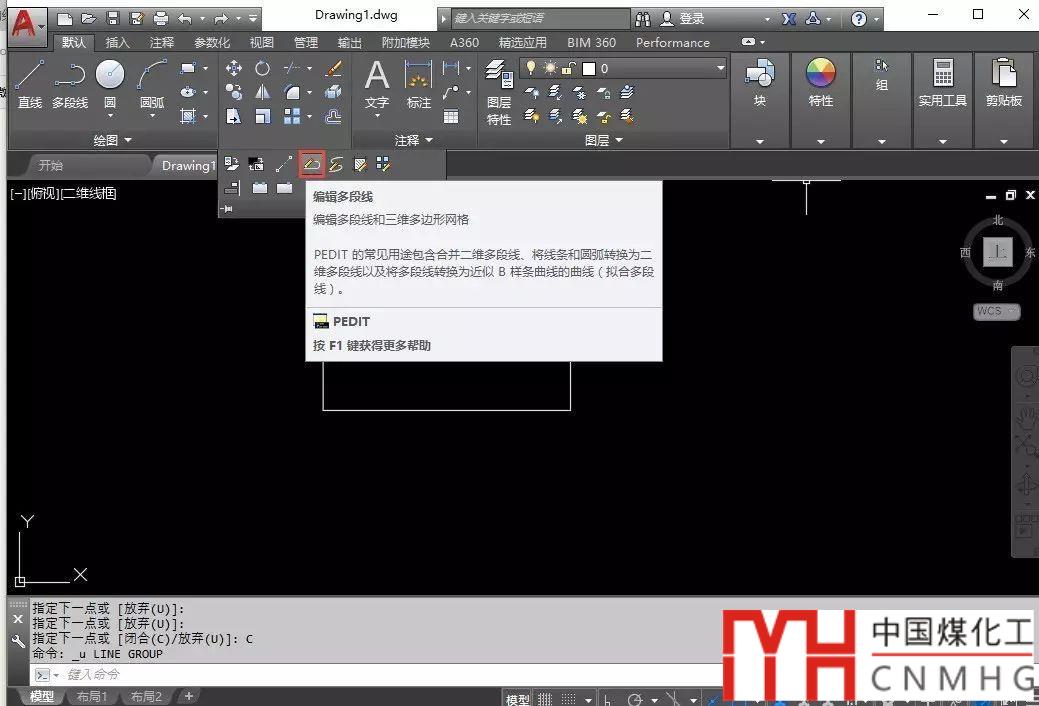Open the Text (文字) annotation tool

(376, 84)
